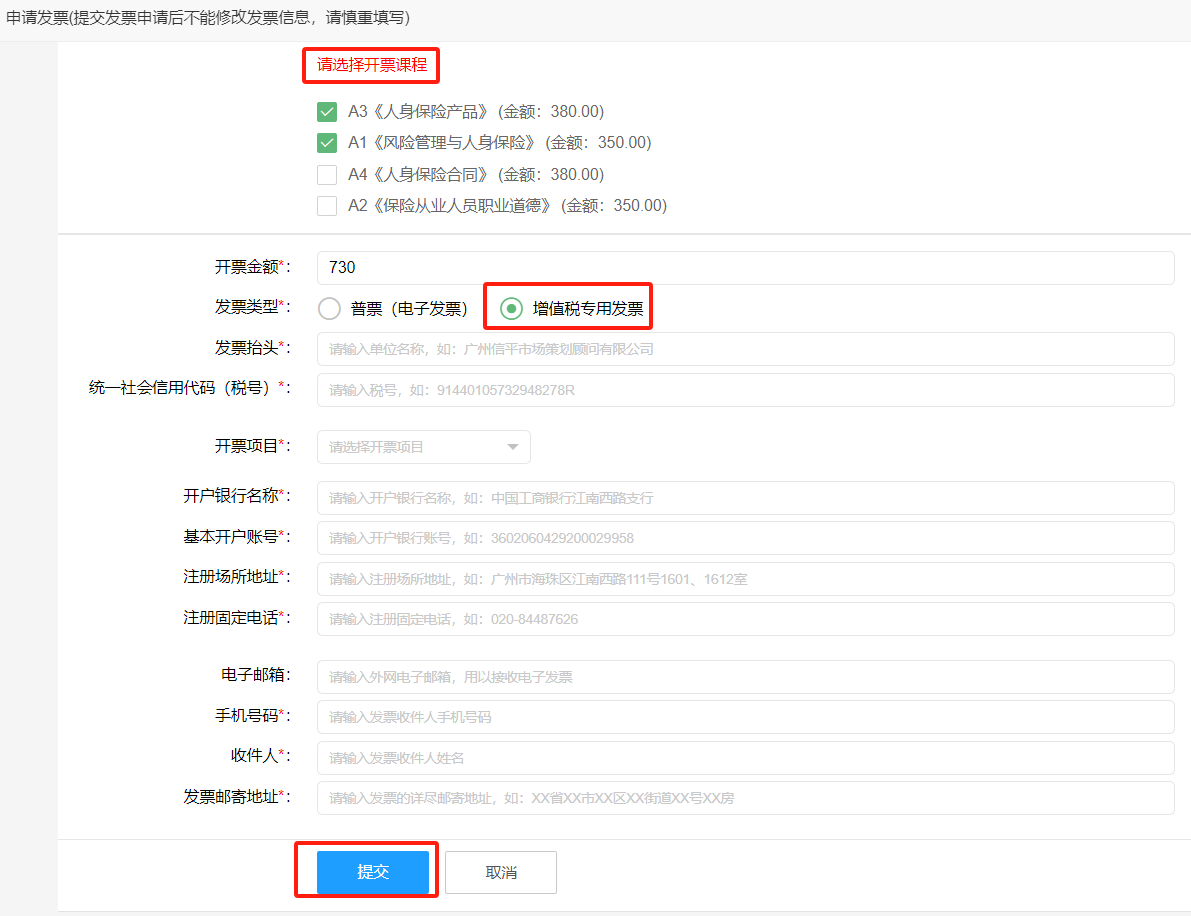Screen dimensions: 1191x916
Task: Click the 手机号码 mobile number field
Action: [745, 717]
